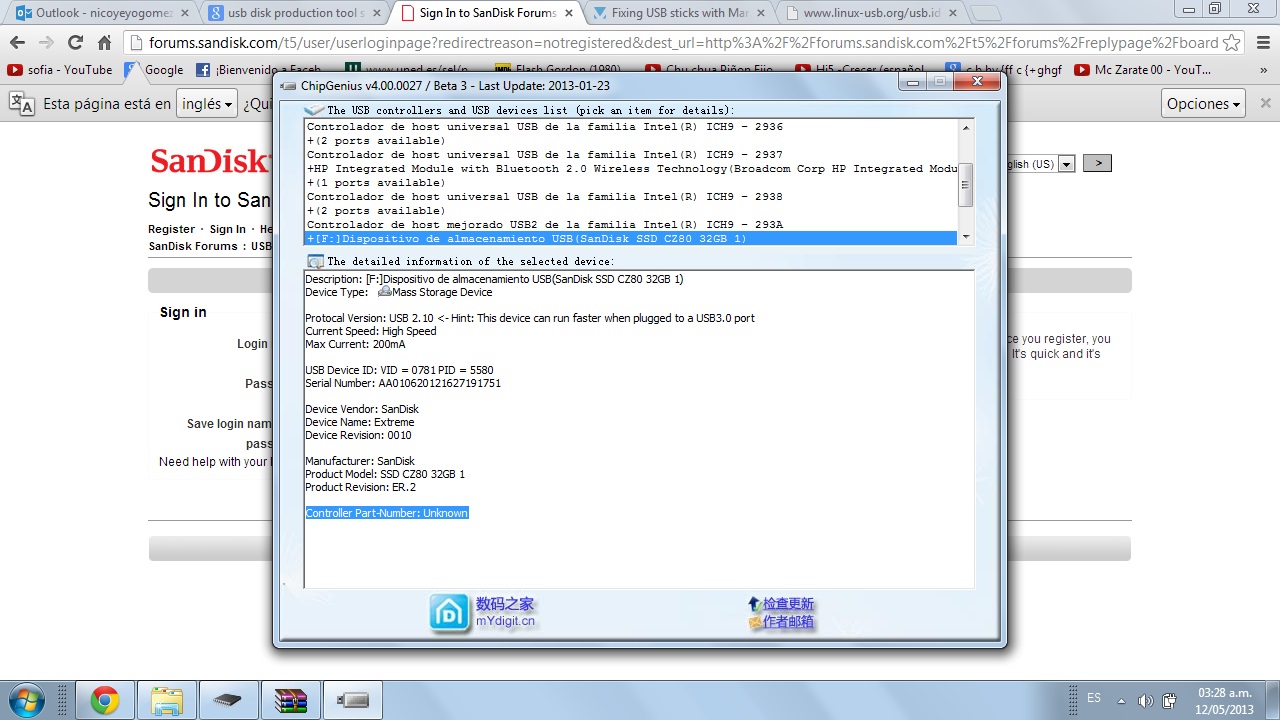Click the SanDisk Forums breadcrumb link
1281x720 pixels.
(x=193, y=246)
